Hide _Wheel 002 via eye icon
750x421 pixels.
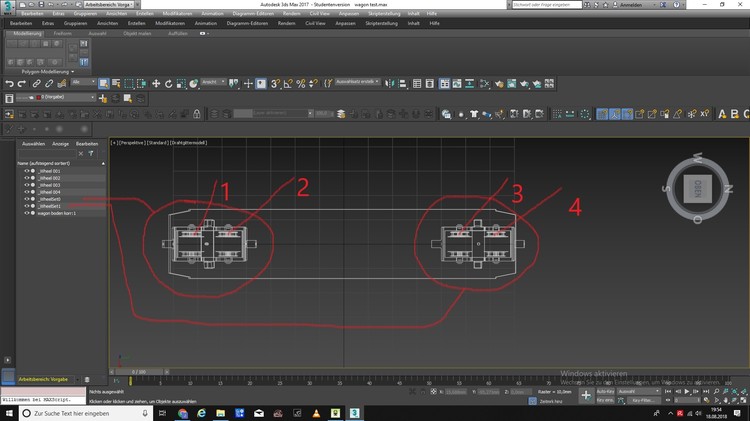click(x=27, y=178)
